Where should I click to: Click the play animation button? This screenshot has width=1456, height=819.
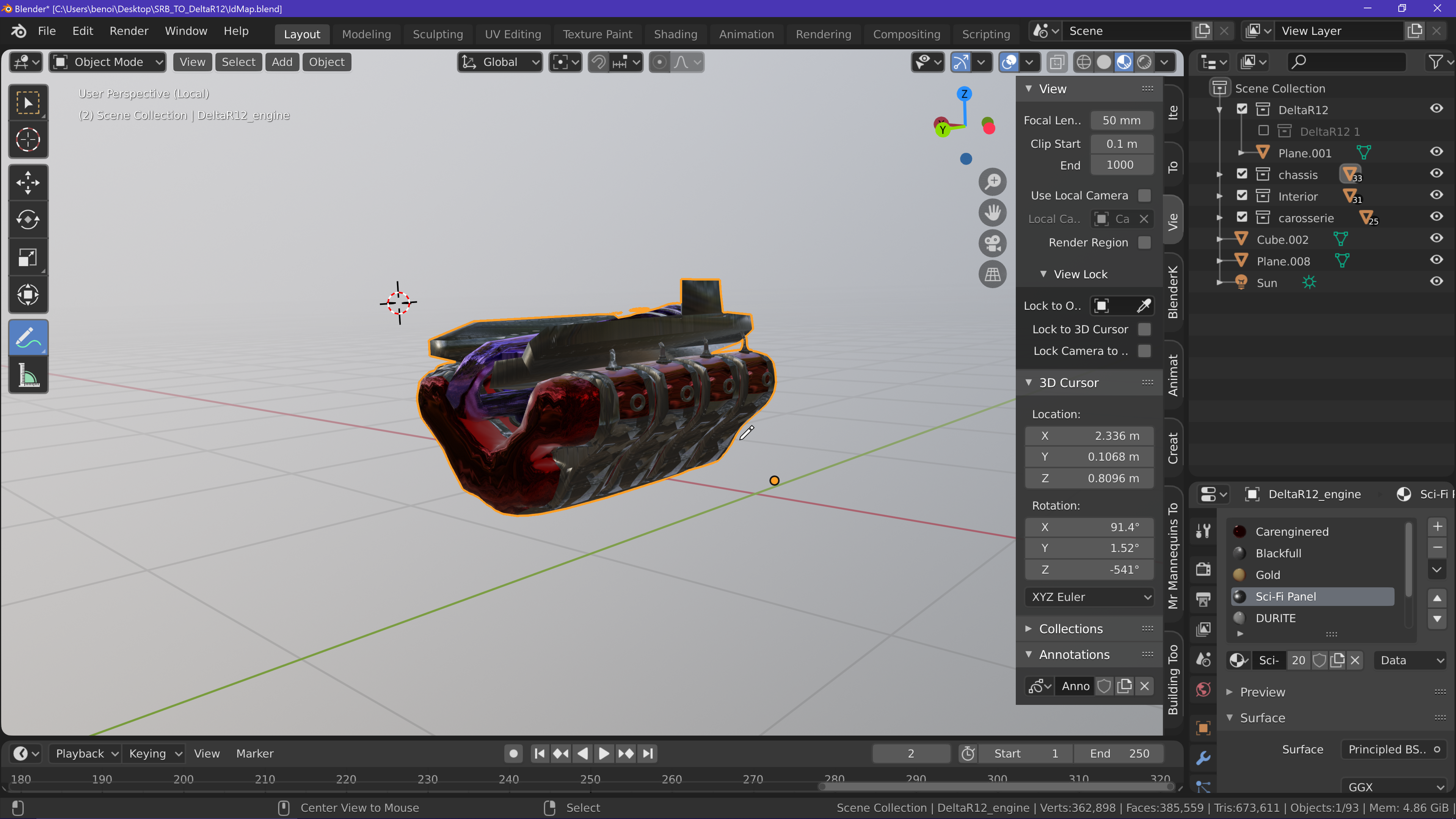click(x=604, y=753)
